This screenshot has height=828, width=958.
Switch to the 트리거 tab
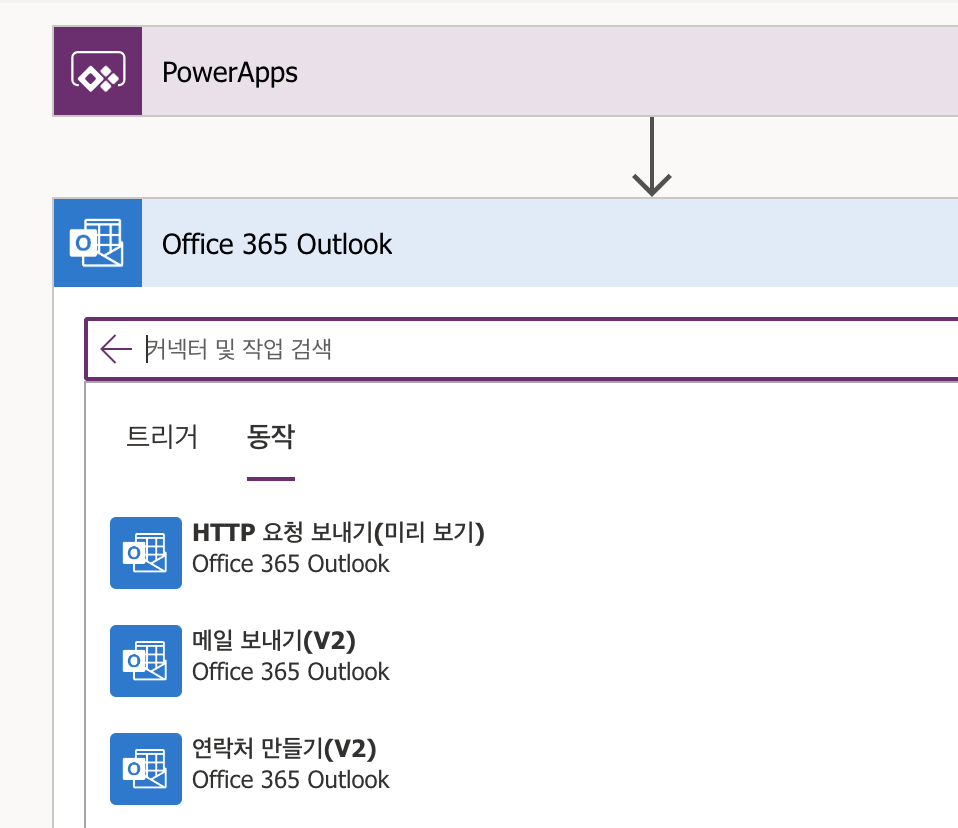coord(162,437)
